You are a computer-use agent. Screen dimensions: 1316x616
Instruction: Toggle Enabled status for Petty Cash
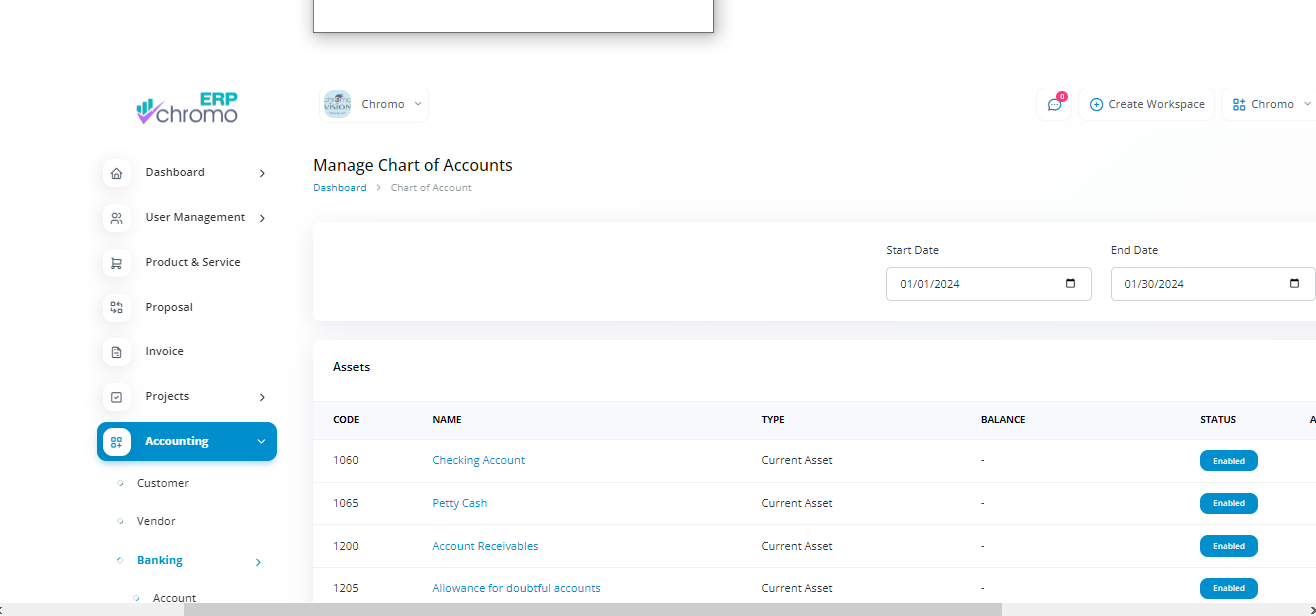click(x=1228, y=504)
